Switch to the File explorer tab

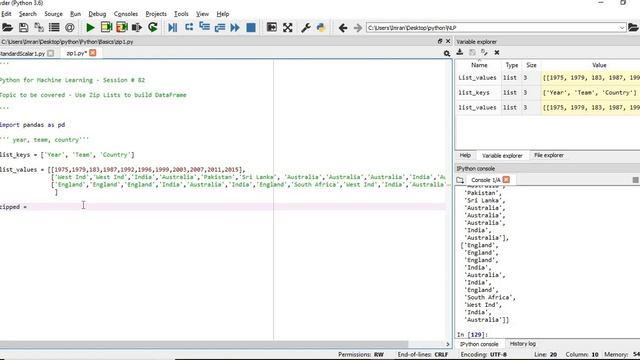549,155
